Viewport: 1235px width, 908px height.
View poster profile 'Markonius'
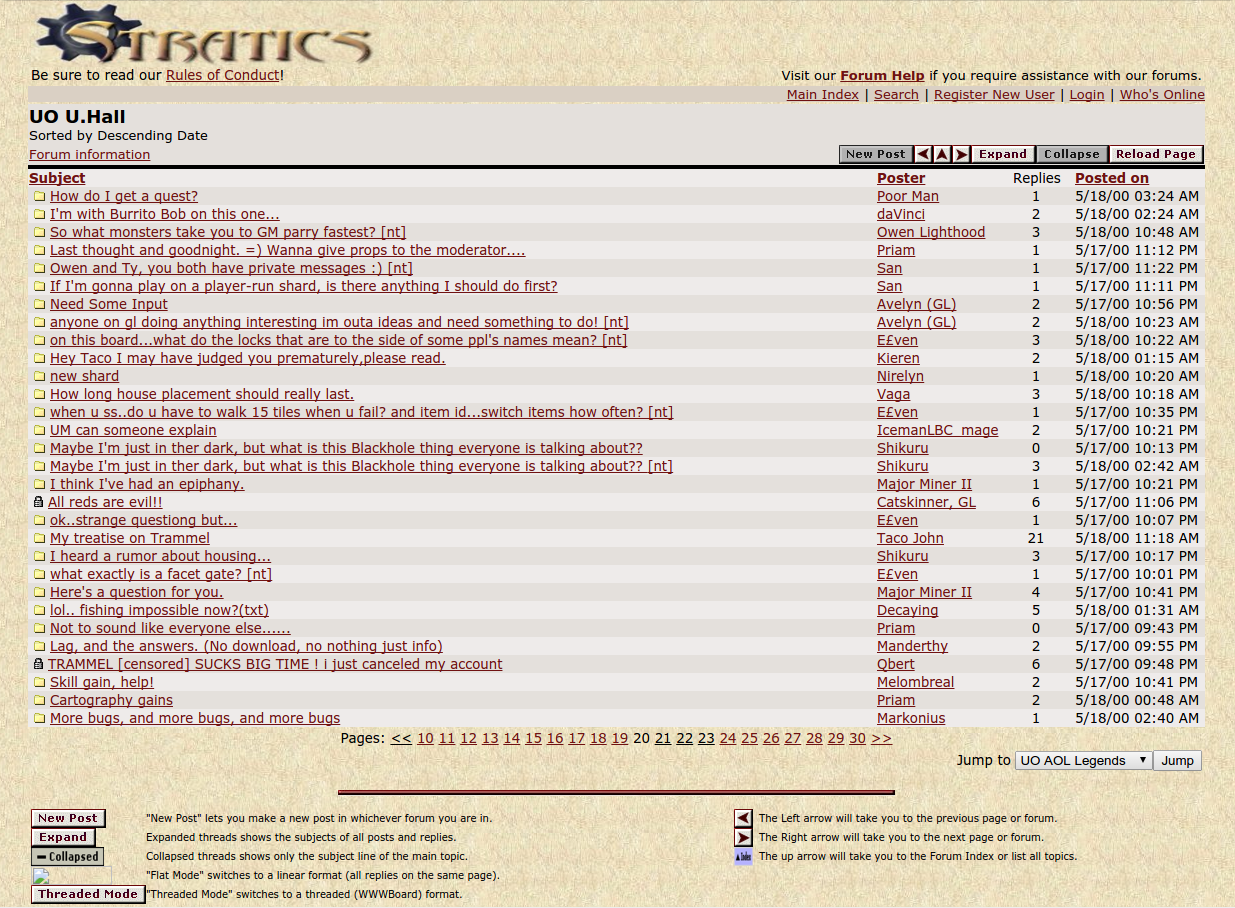[911, 718]
